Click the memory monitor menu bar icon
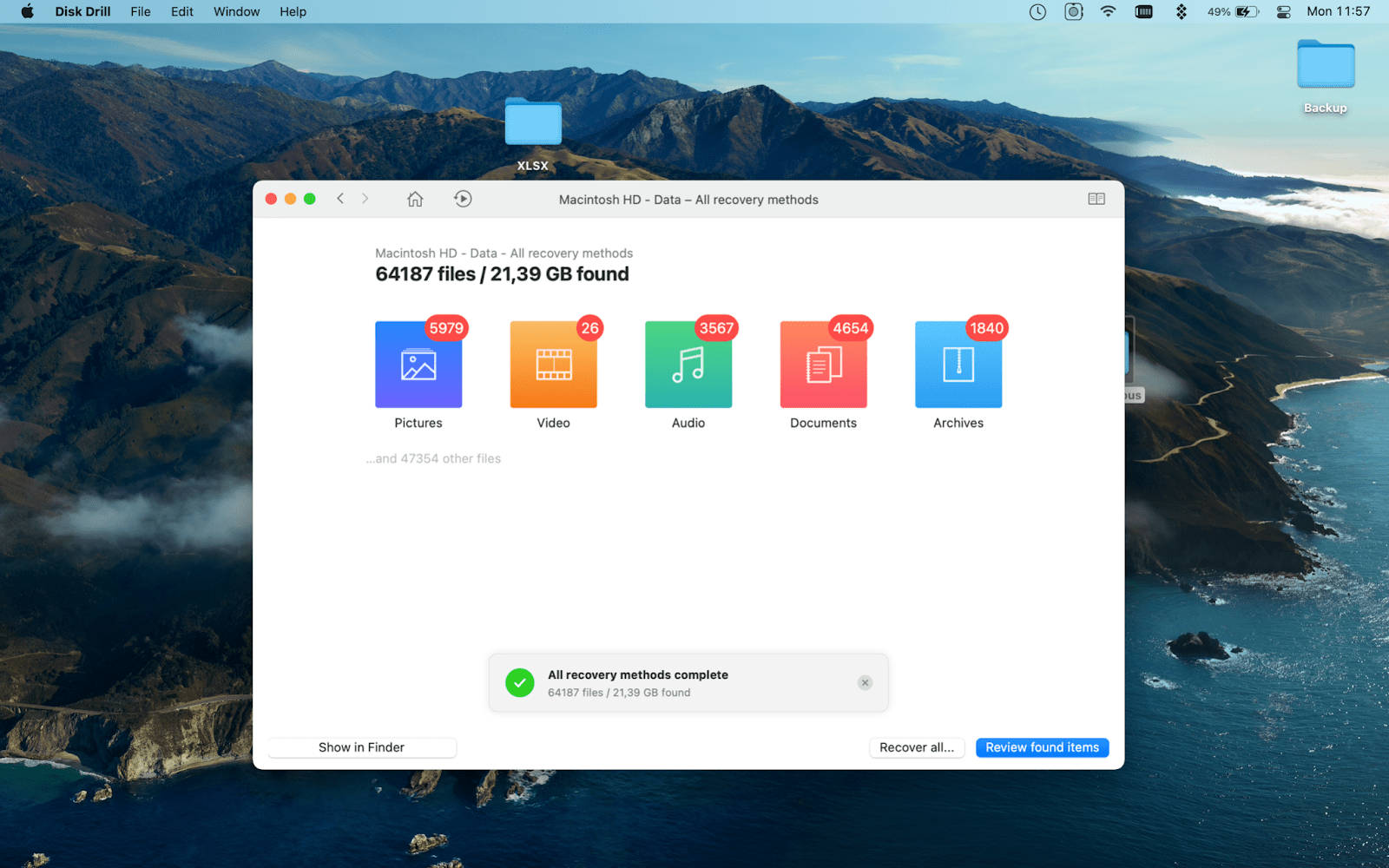 coord(1144,11)
